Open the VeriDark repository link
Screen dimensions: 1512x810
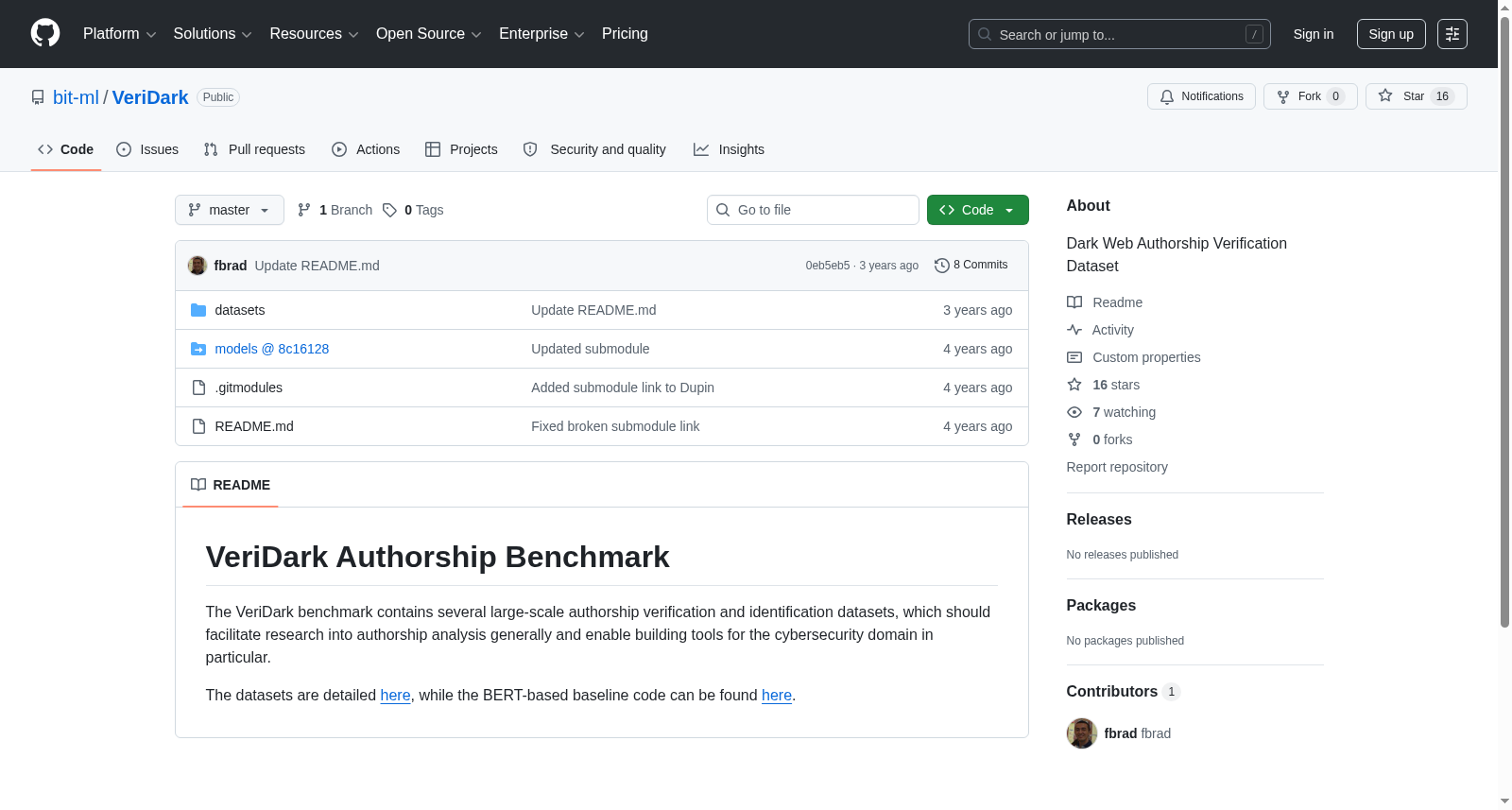point(150,97)
